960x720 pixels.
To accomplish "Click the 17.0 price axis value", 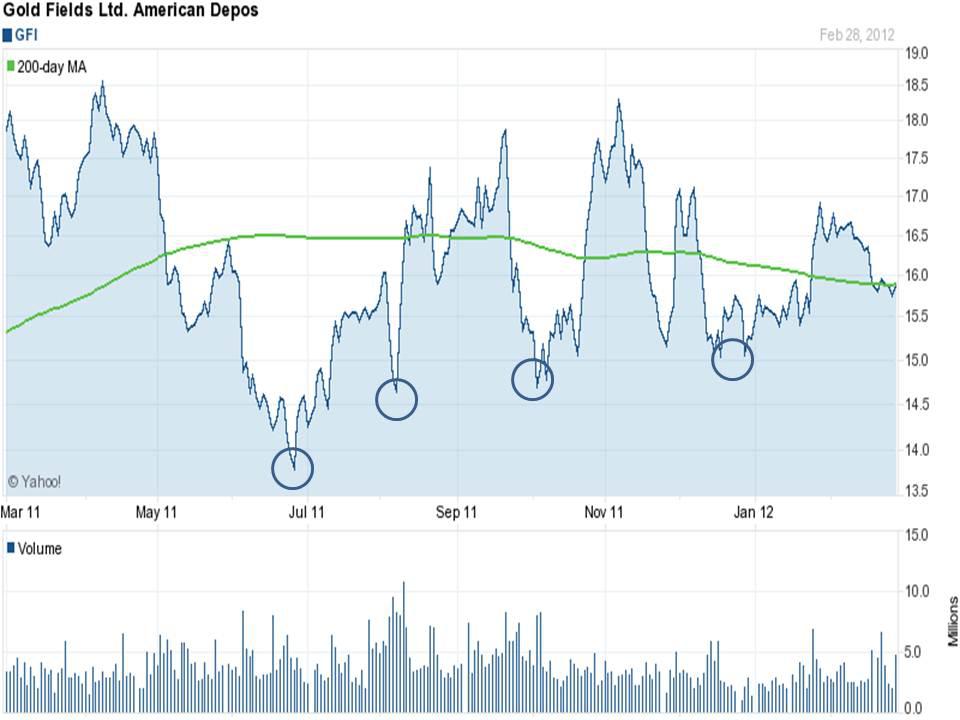I will [x=917, y=197].
